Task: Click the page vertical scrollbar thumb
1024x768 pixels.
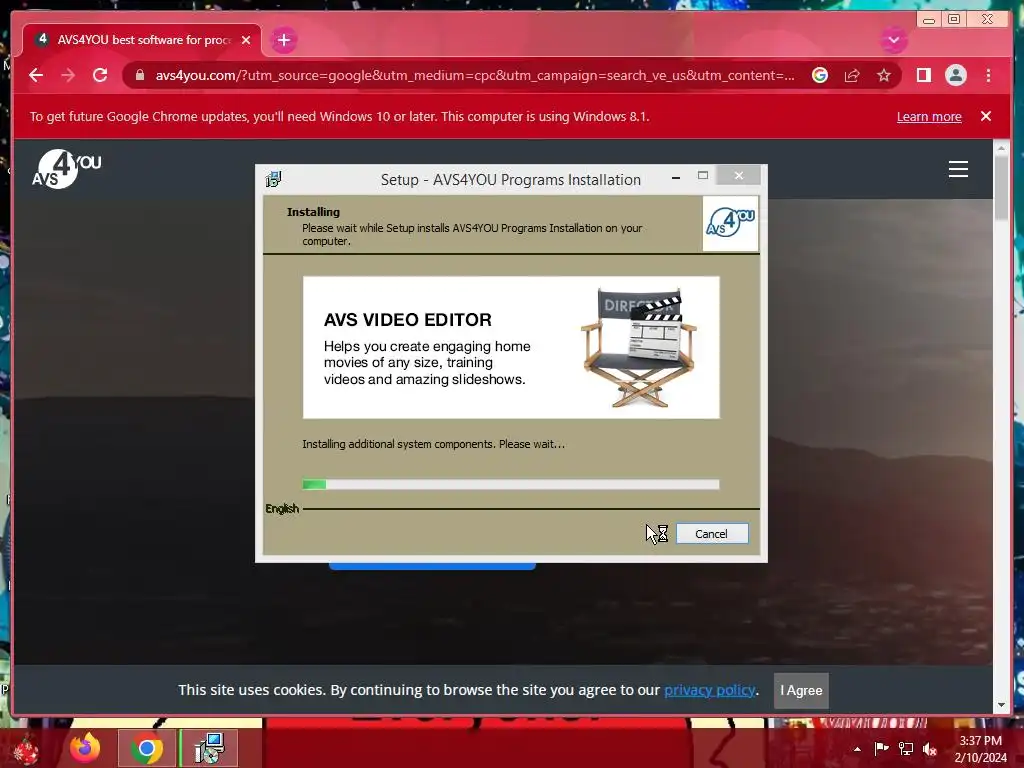Action: tap(1001, 188)
